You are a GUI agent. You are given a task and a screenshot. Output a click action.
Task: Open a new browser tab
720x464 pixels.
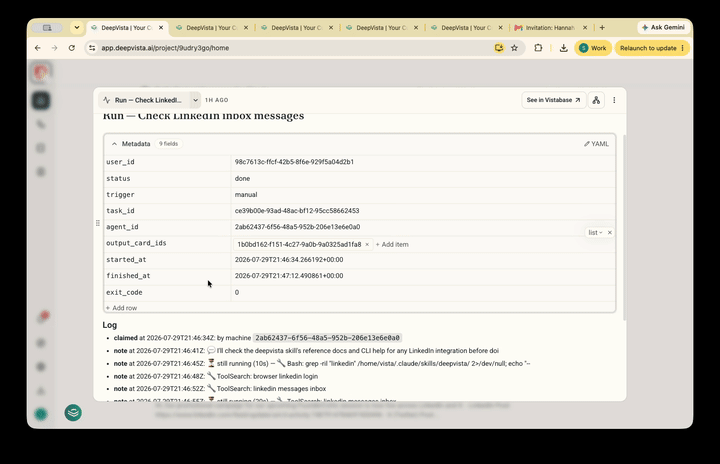click(x=602, y=28)
